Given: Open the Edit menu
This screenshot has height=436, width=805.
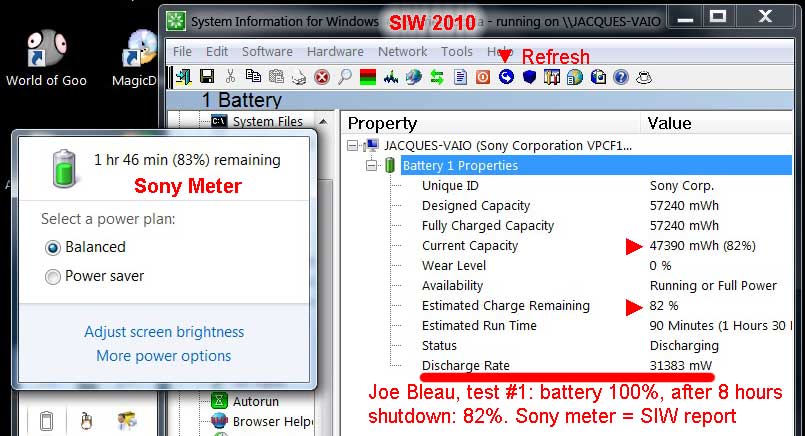Looking at the screenshot, I should pyautogui.click(x=217, y=51).
